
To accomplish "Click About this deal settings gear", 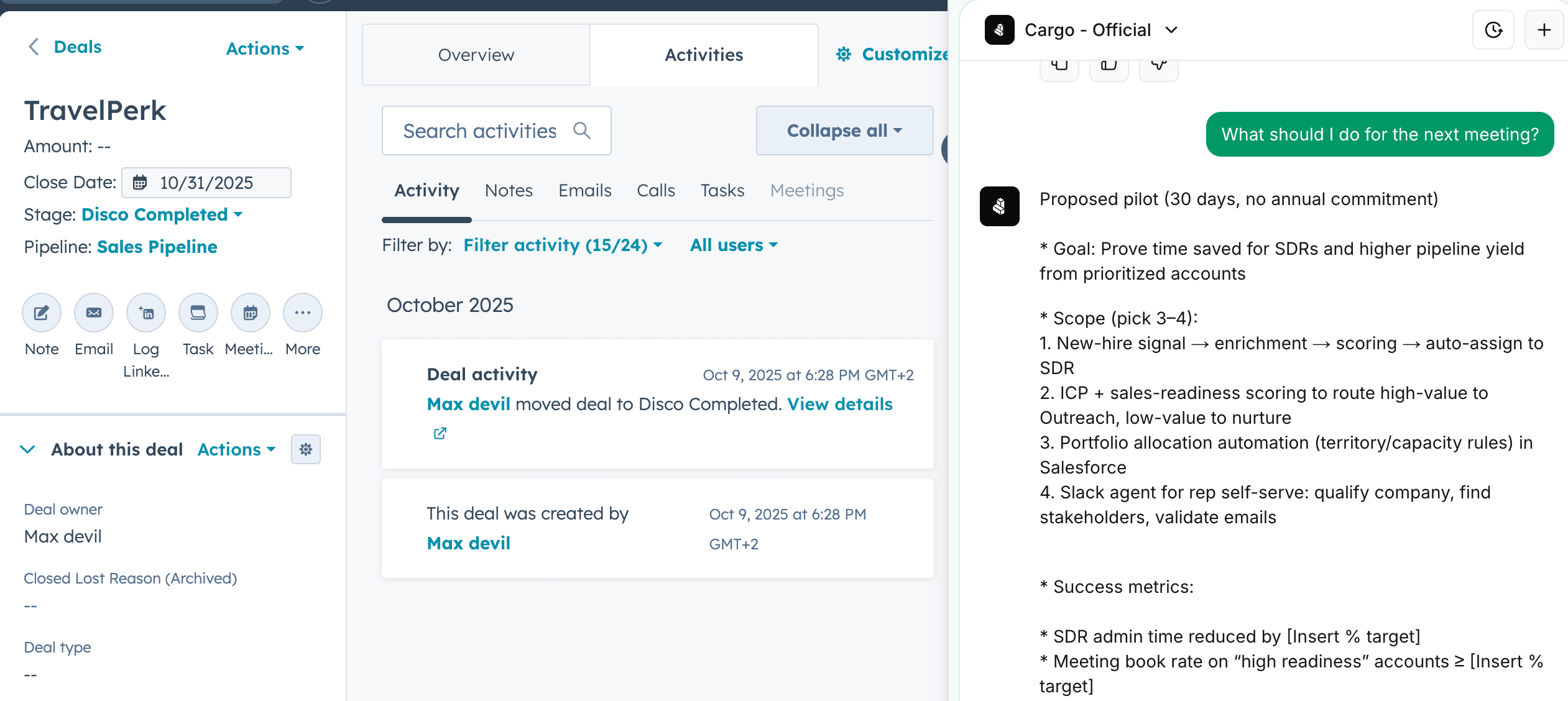I will [306, 449].
